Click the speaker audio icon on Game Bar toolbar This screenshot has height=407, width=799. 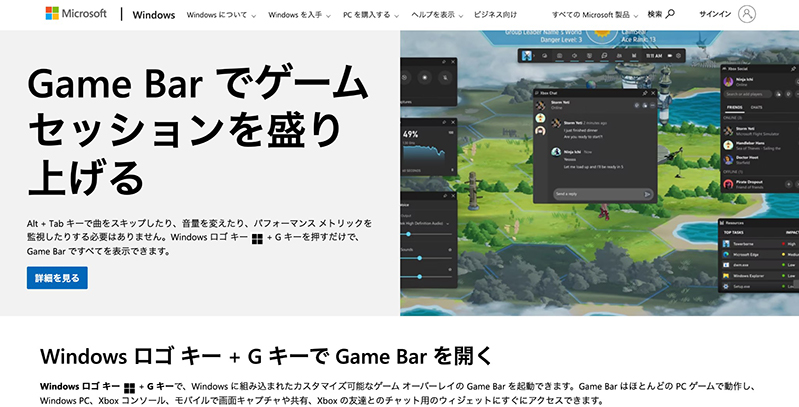574,56
